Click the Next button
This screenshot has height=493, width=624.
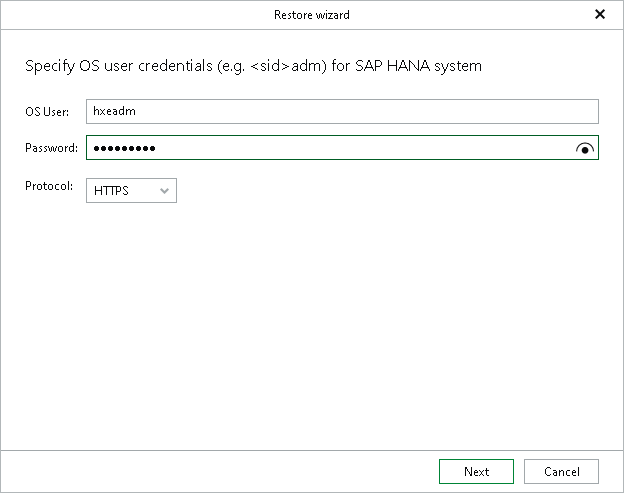point(476,471)
